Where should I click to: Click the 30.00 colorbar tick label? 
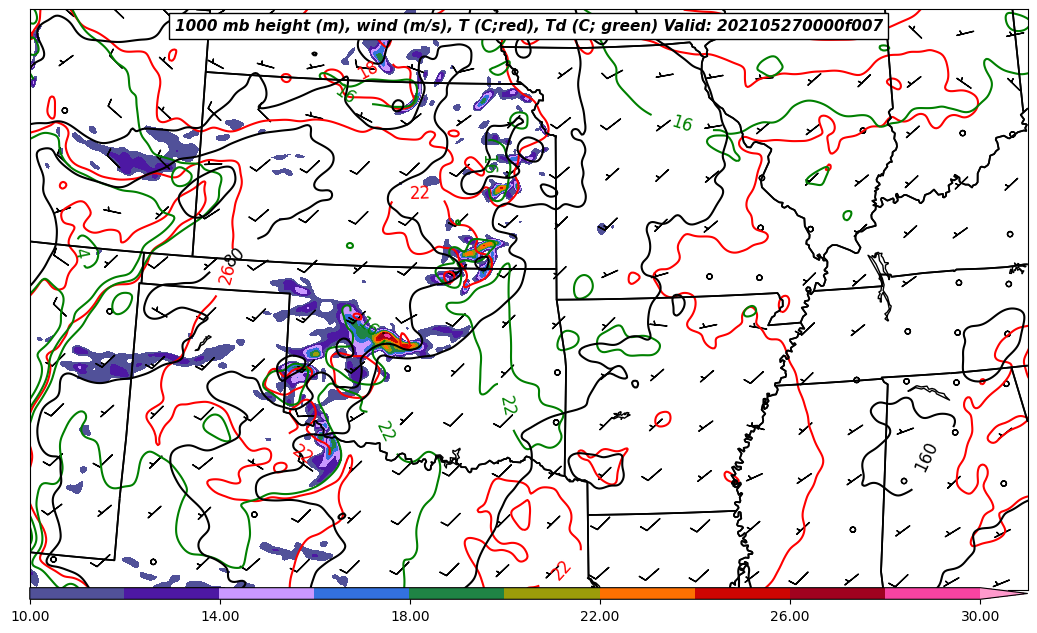tap(980, 616)
